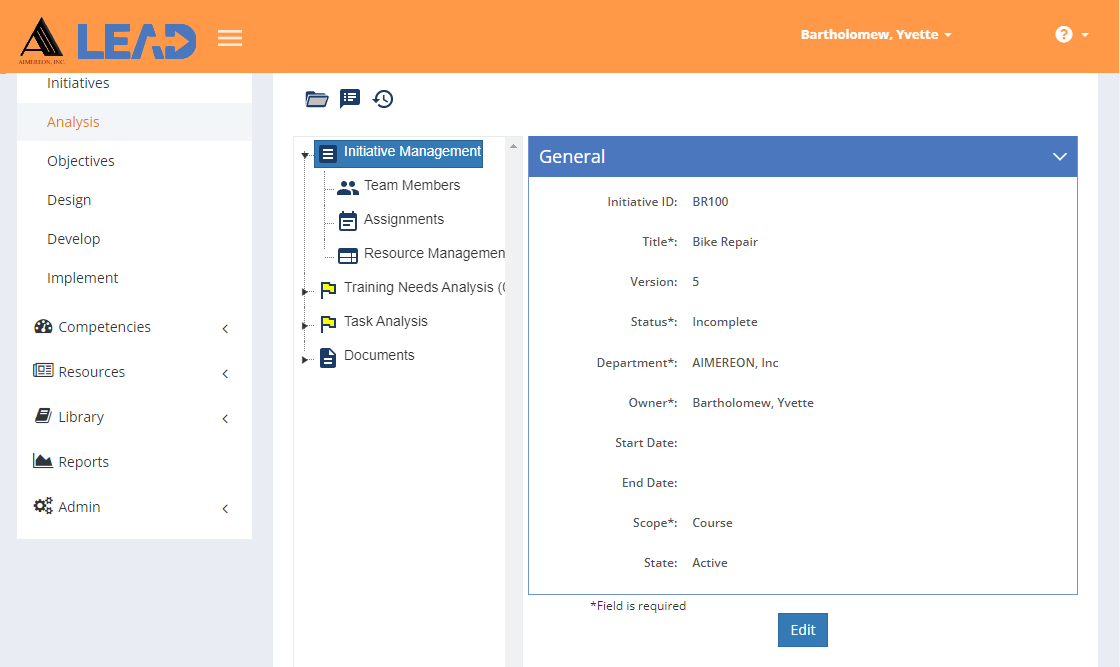Click the Initiative Management list icon
The height and width of the screenshot is (667, 1120).
(x=328, y=154)
